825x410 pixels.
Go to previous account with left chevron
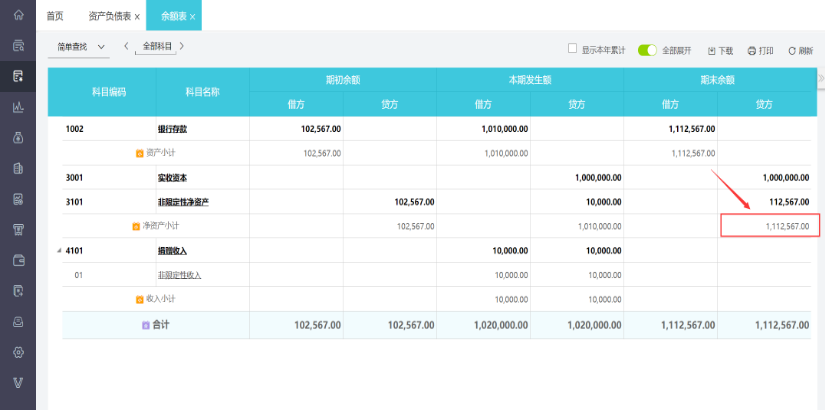(x=126, y=46)
